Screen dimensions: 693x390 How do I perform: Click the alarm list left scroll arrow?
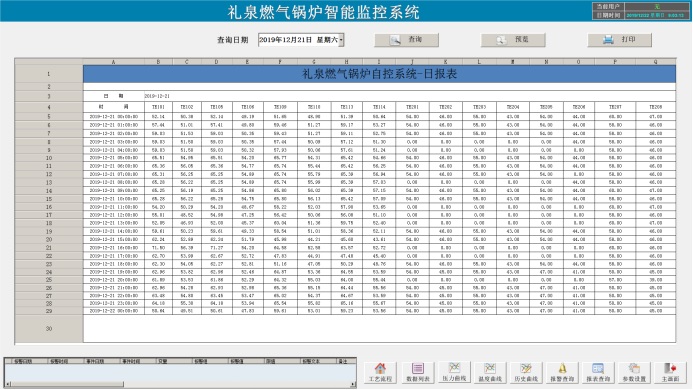point(8,384)
